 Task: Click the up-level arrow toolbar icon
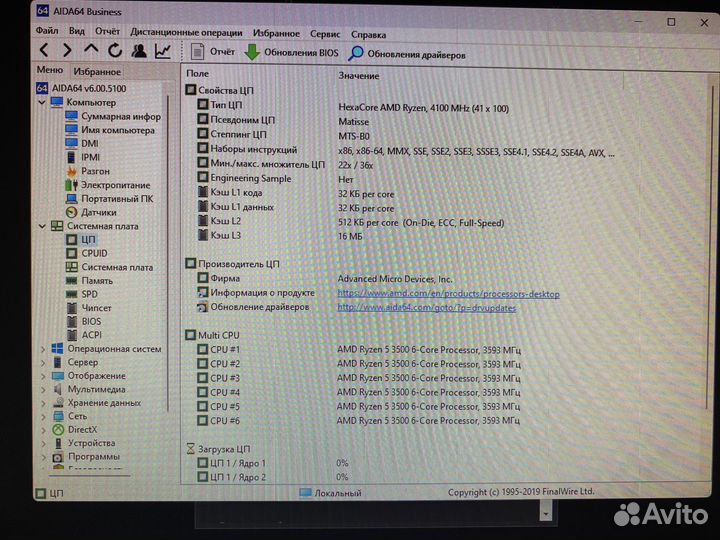(x=91, y=49)
